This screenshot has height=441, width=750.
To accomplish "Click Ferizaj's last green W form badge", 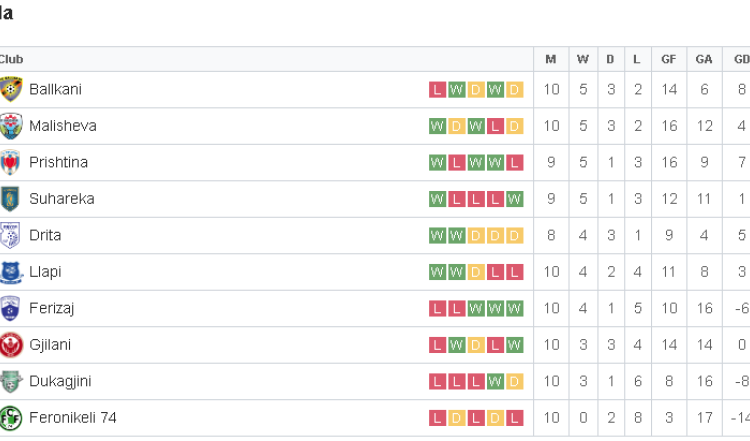I will coord(514,309).
